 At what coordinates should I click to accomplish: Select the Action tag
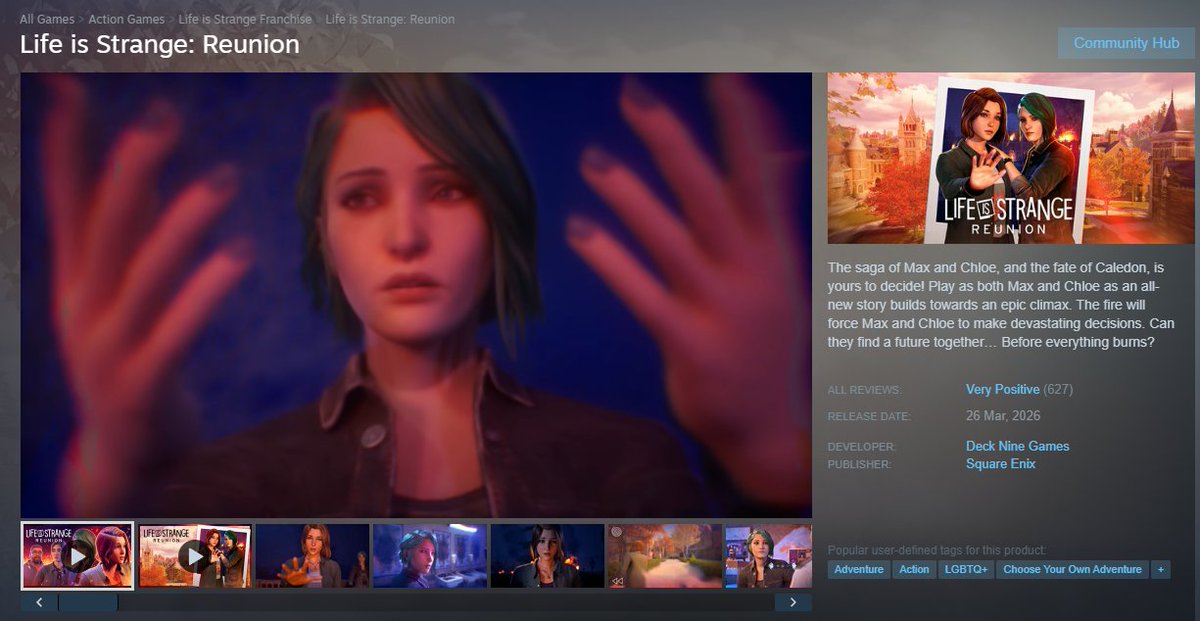pos(914,569)
